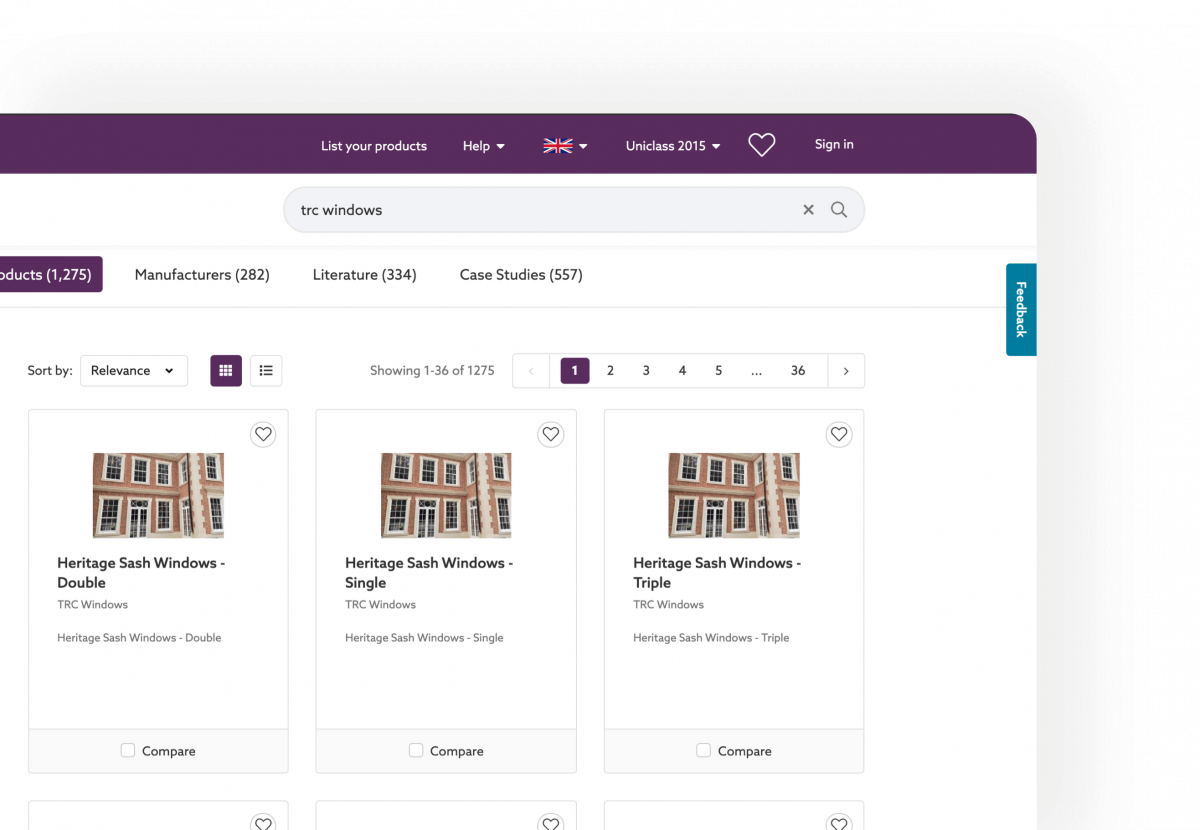The image size is (1200, 830).
Task: Open the favourites heart in the top bar
Action: (x=761, y=144)
